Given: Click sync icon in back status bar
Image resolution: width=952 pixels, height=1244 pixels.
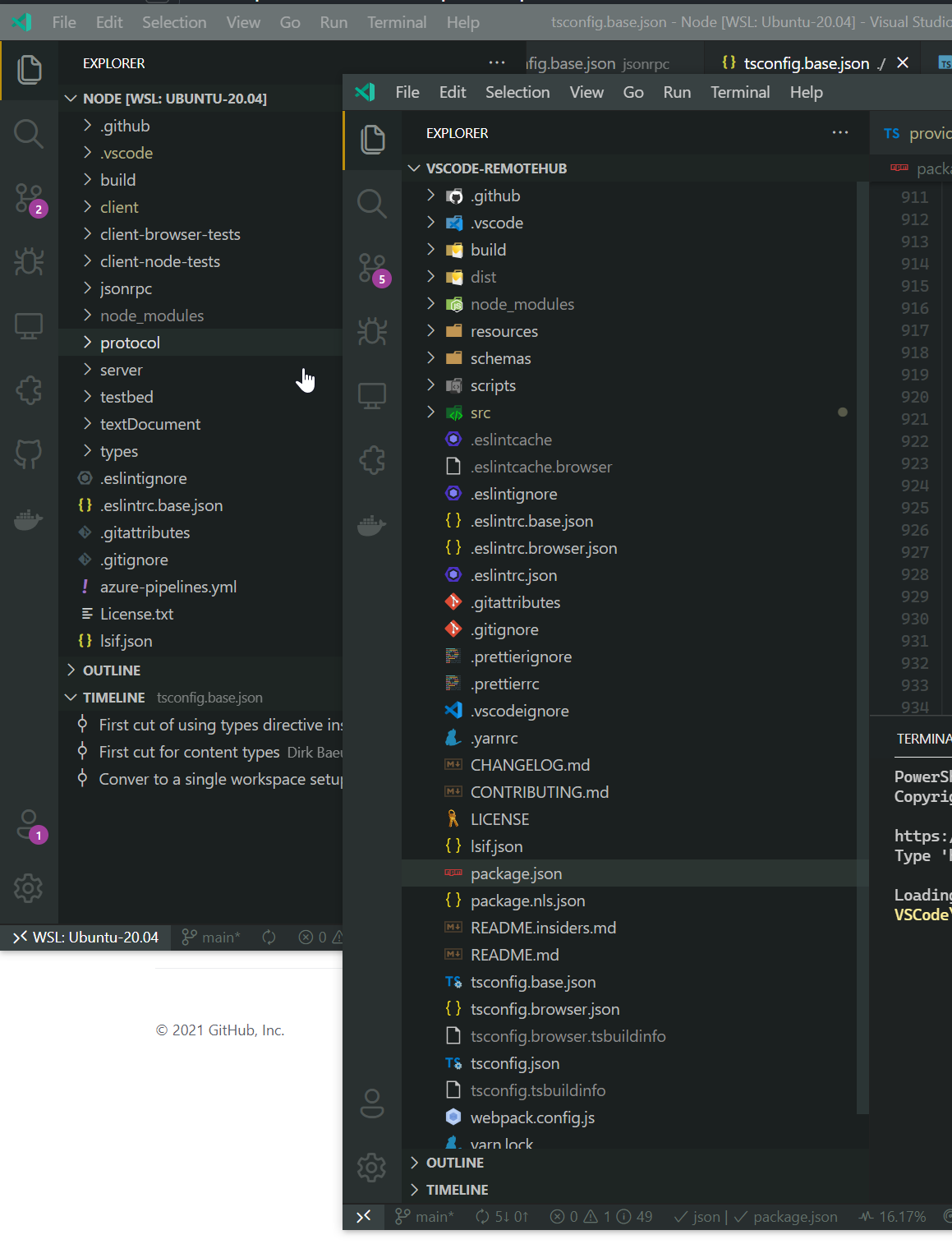Looking at the screenshot, I should point(269,938).
